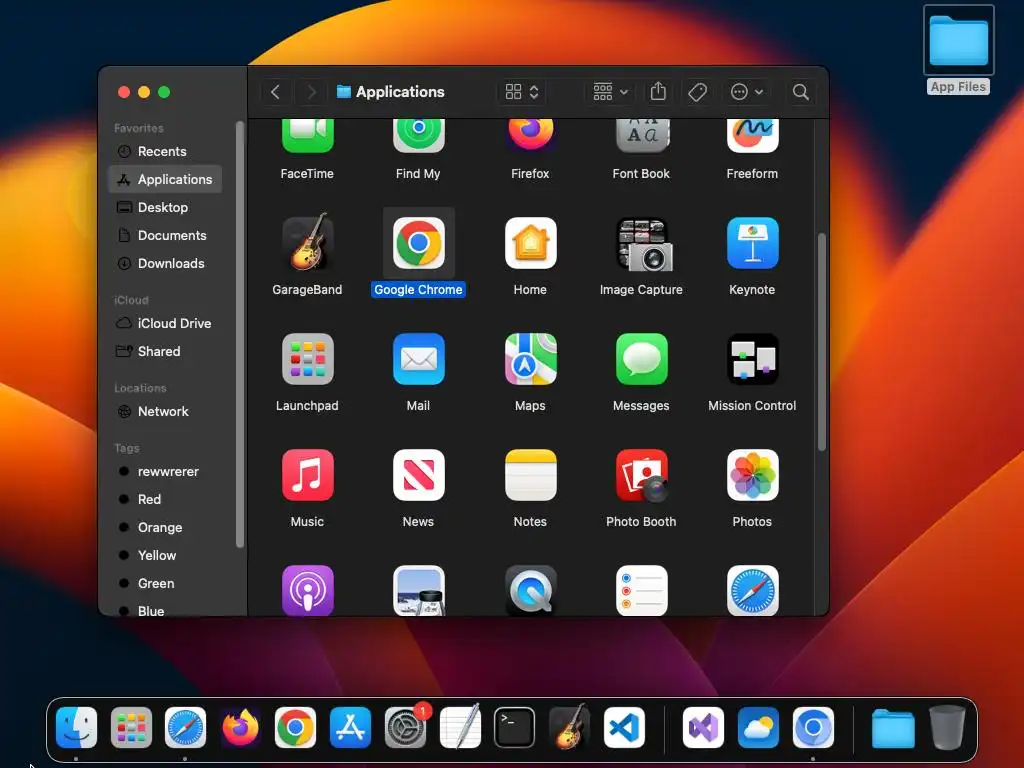Open the Dock folder stack
The image size is (1024, 768).
893,728
